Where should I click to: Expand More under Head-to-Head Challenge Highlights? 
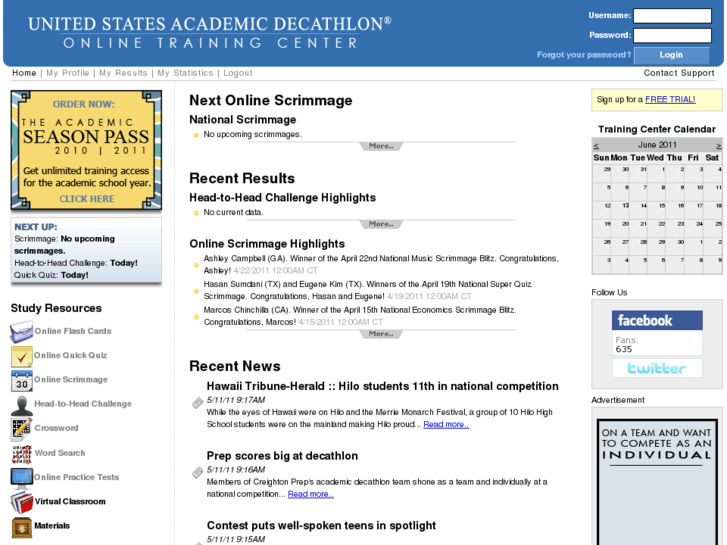point(381,224)
